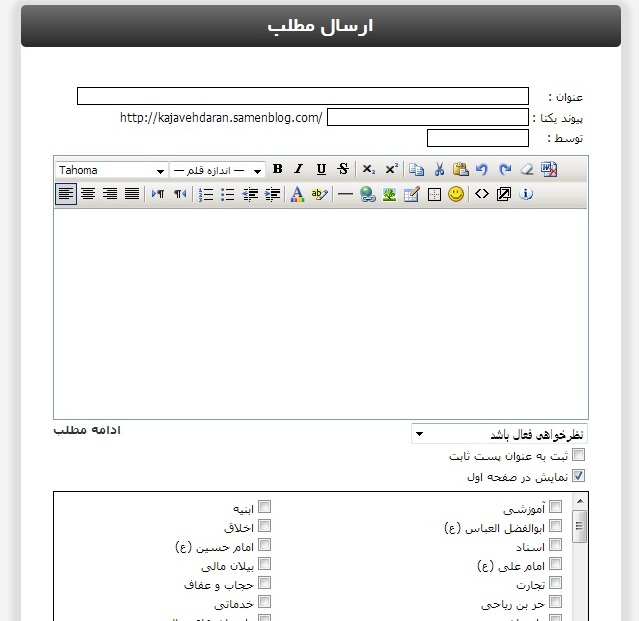Insert a horizontal rule
Viewport: 639px width, 621px height.
pos(345,194)
